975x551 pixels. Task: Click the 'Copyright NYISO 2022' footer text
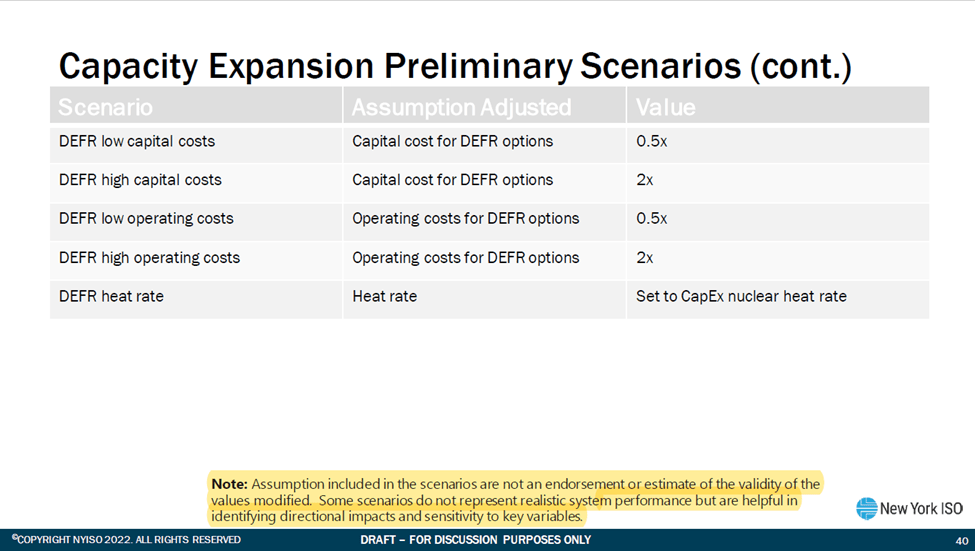pyautogui.click(x=126, y=540)
